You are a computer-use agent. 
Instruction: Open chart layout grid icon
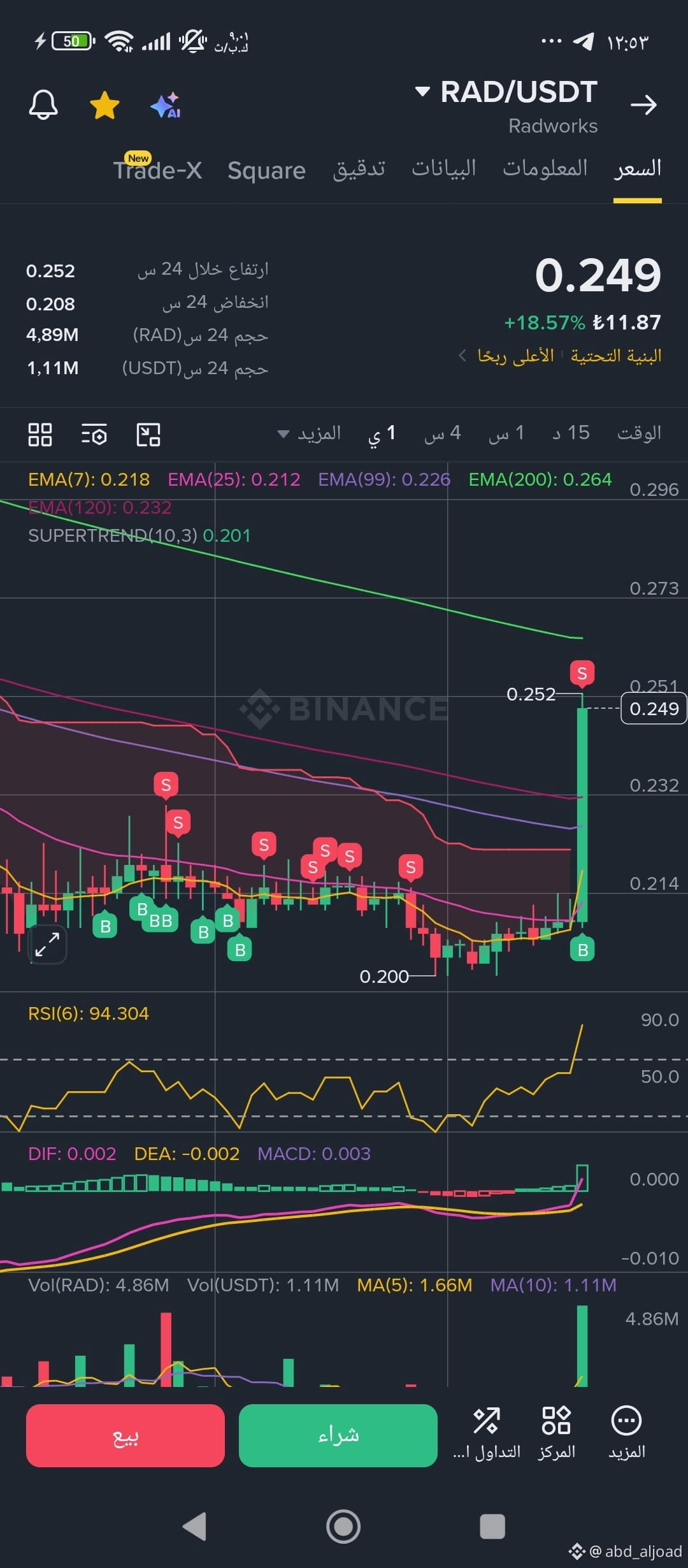(40, 435)
